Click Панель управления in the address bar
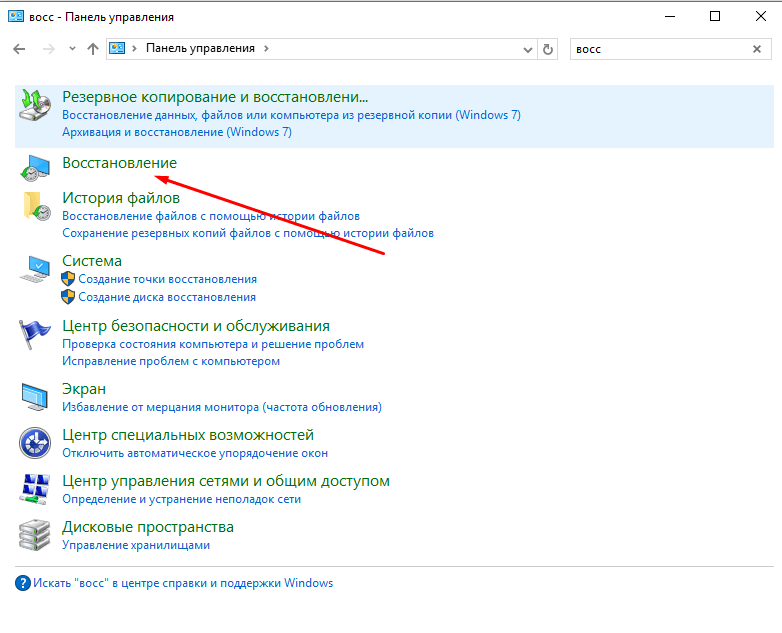This screenshot has width=782, height=633. [x=200, y=48]
